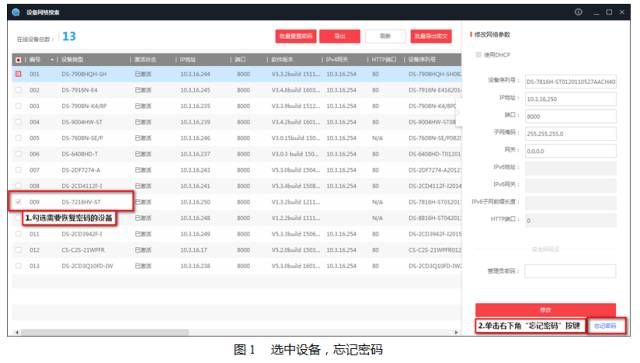Select device name DS-9004HW-ST in row 004
This screenshot has width=640, height=363.
pyautogui.click(x=82, y=122)
